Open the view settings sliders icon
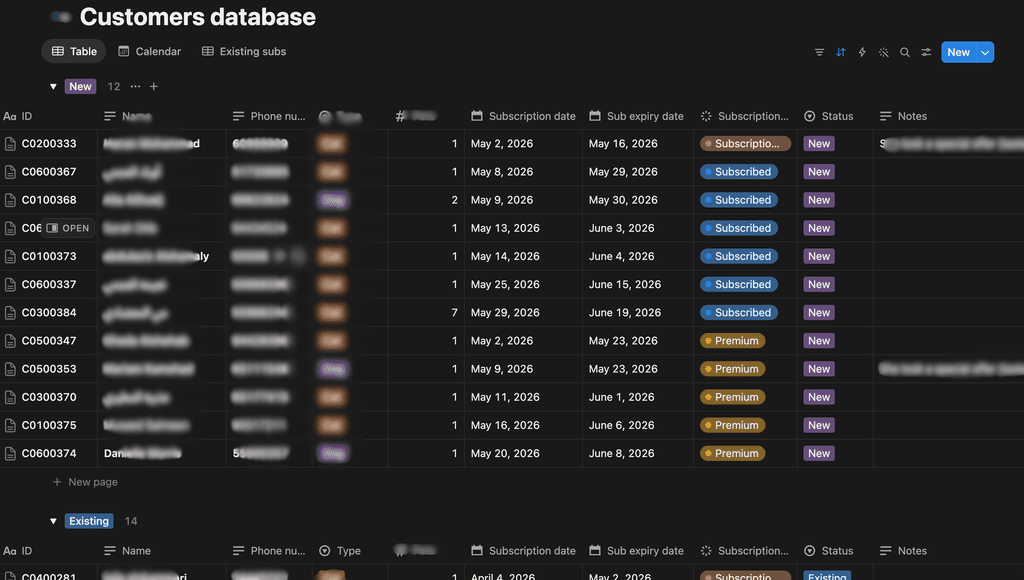 coord(926,52)
